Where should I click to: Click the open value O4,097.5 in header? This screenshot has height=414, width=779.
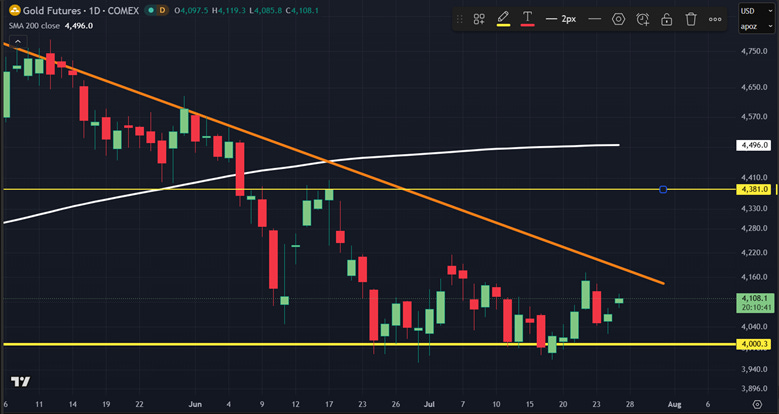pyautogui.click(x=191, y=10)
